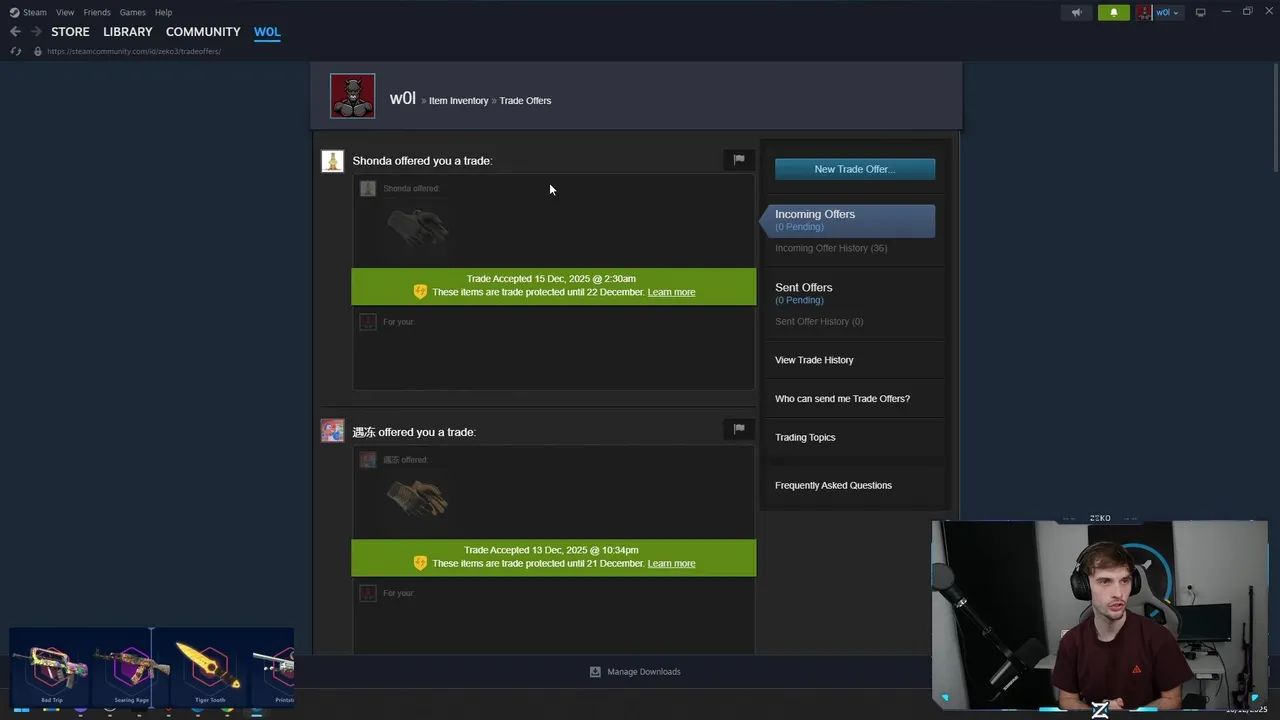Go back with the left arrow
Image resolution: width=1280 pixels, height=720 pixels.
point(15,32)
